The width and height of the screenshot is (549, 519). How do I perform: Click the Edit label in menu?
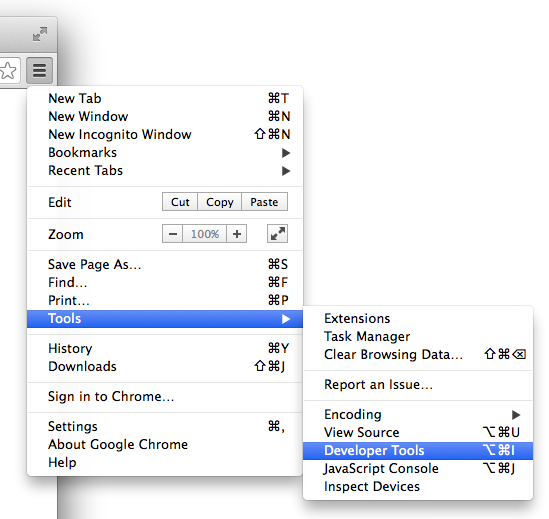click(x=60, y=202)
